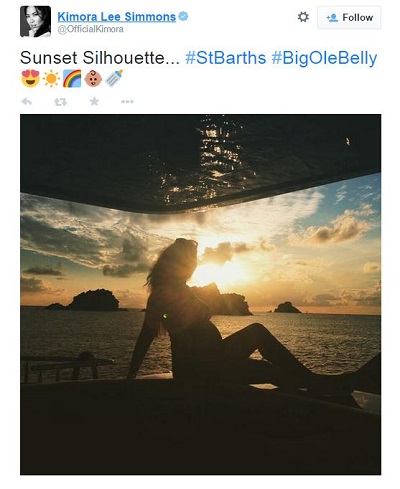Click the sun emoji
This screenshot has width=400, height=489.
pos(51,79)
